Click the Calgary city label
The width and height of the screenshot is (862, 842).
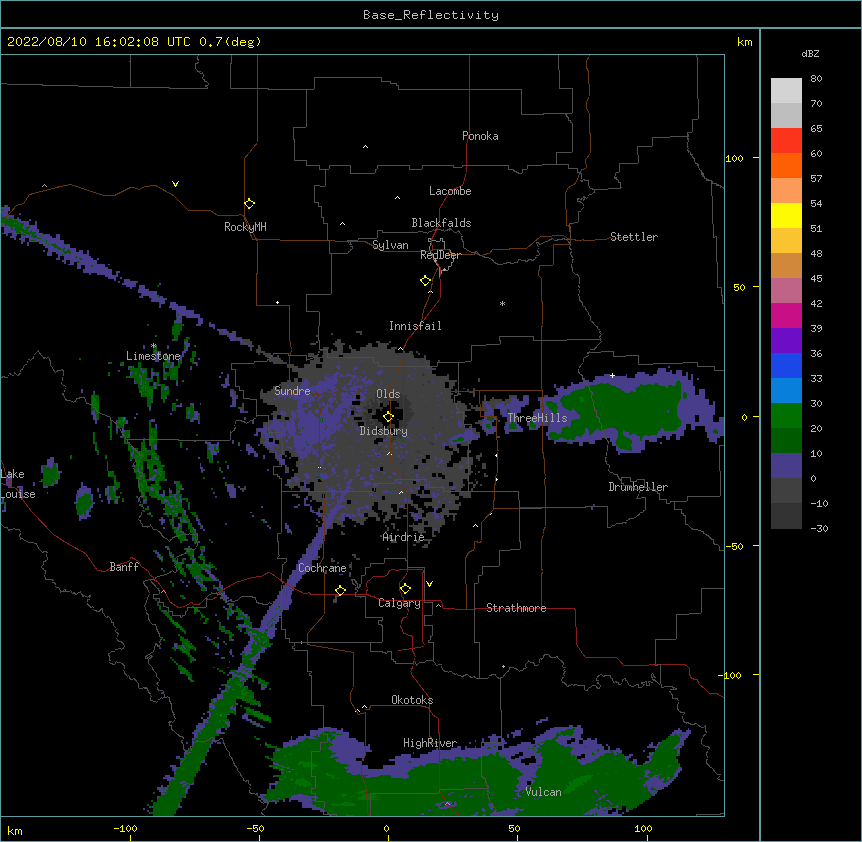tap(399, 603)
